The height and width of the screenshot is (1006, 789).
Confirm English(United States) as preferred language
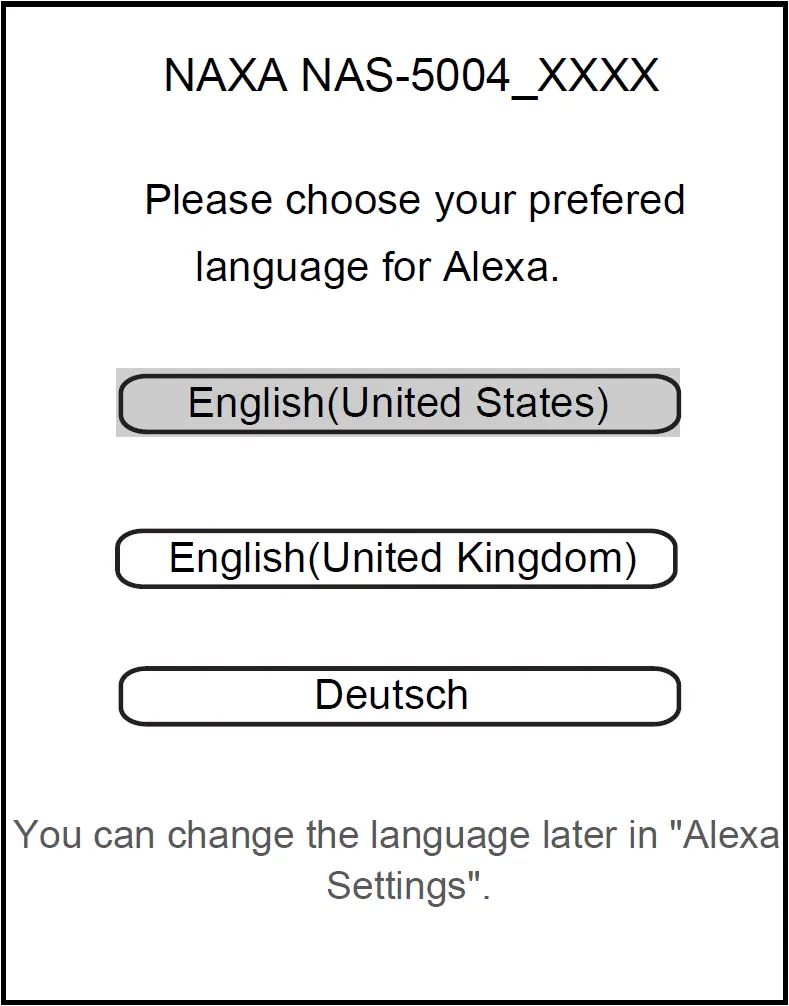click(x=399, y=404)
